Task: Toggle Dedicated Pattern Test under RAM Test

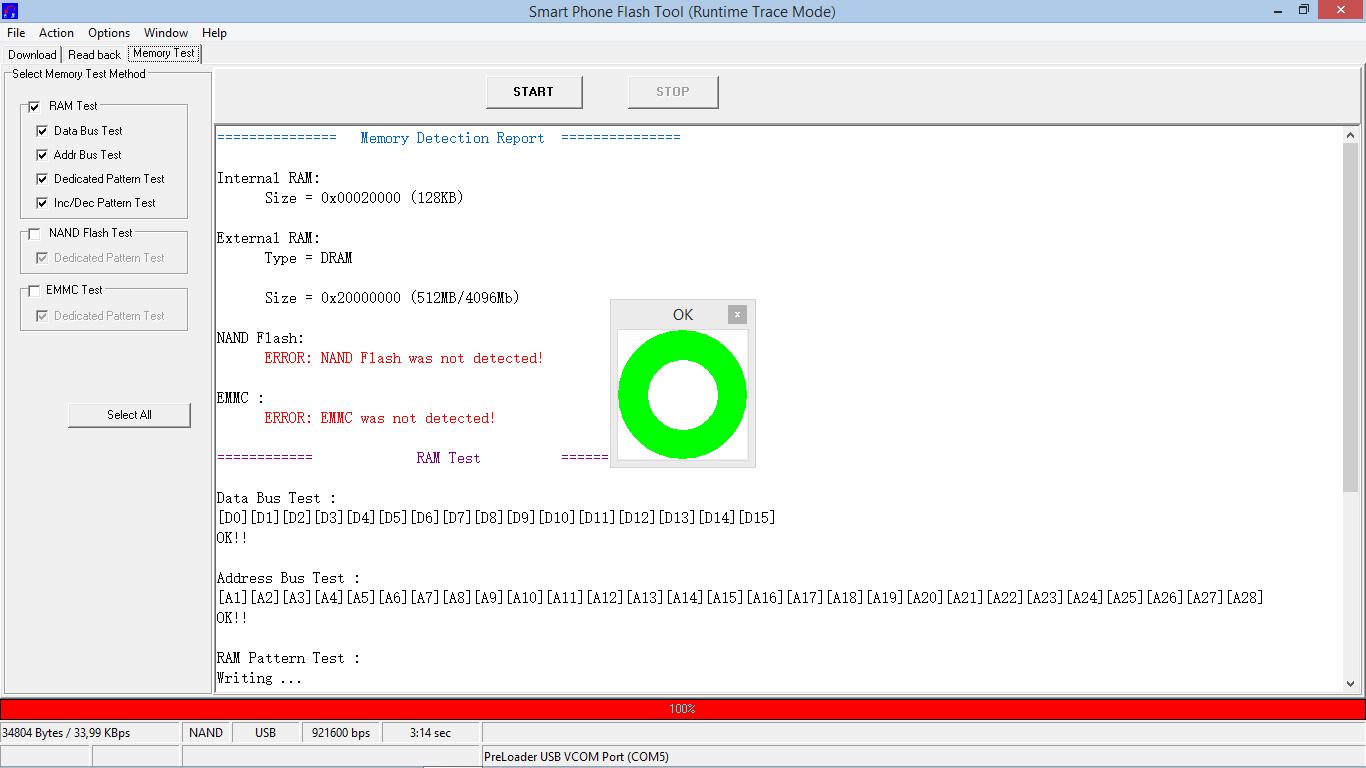Action: [42, 179]
